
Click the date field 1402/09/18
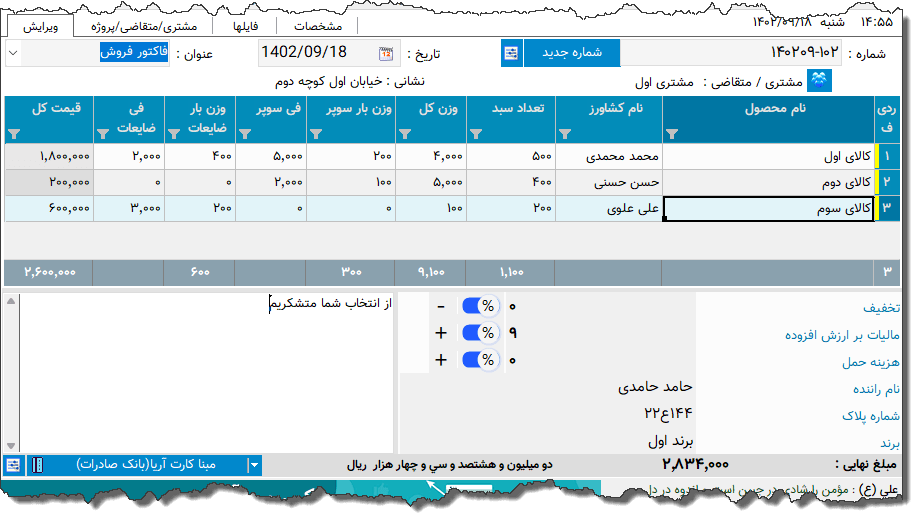coord(329,53)
